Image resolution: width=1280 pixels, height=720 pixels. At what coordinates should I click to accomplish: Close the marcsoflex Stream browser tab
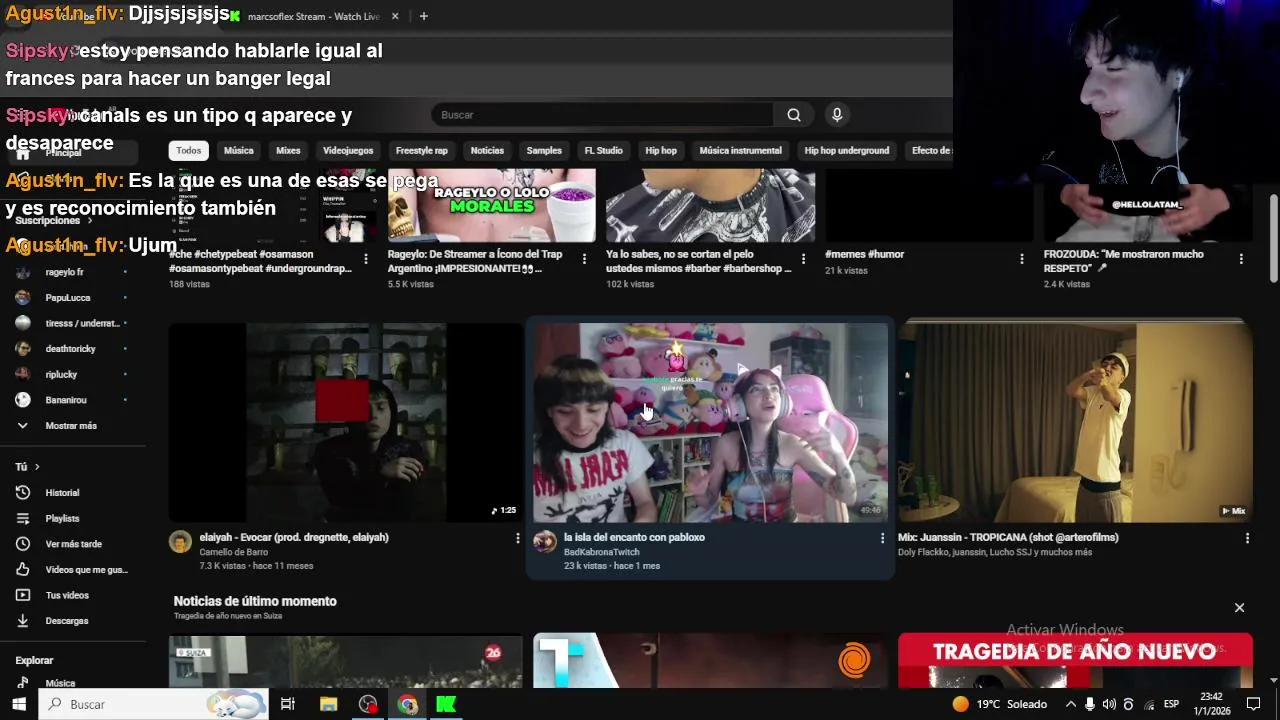tap(395, 16)
